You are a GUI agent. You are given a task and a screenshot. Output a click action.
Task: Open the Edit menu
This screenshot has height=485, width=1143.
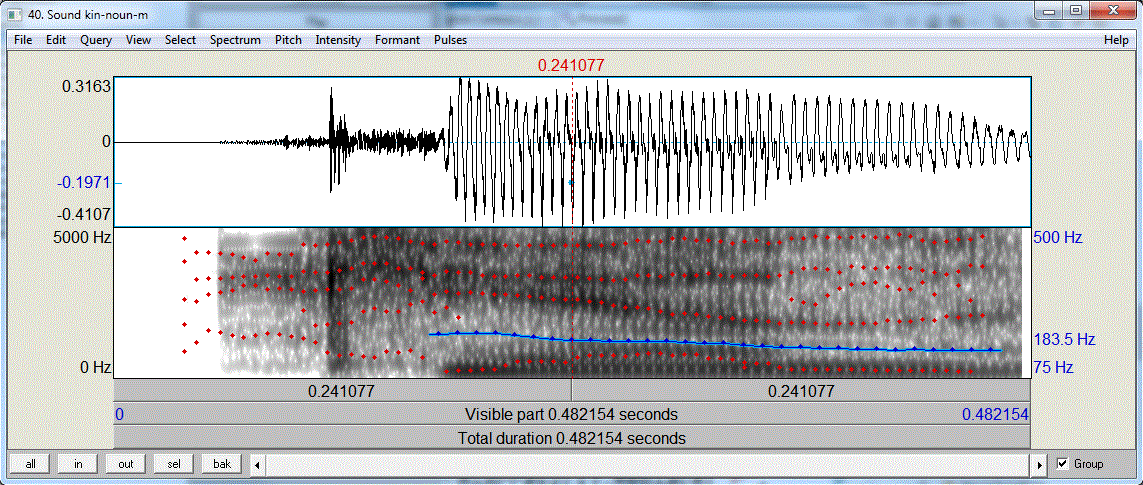tap(55, 40)
